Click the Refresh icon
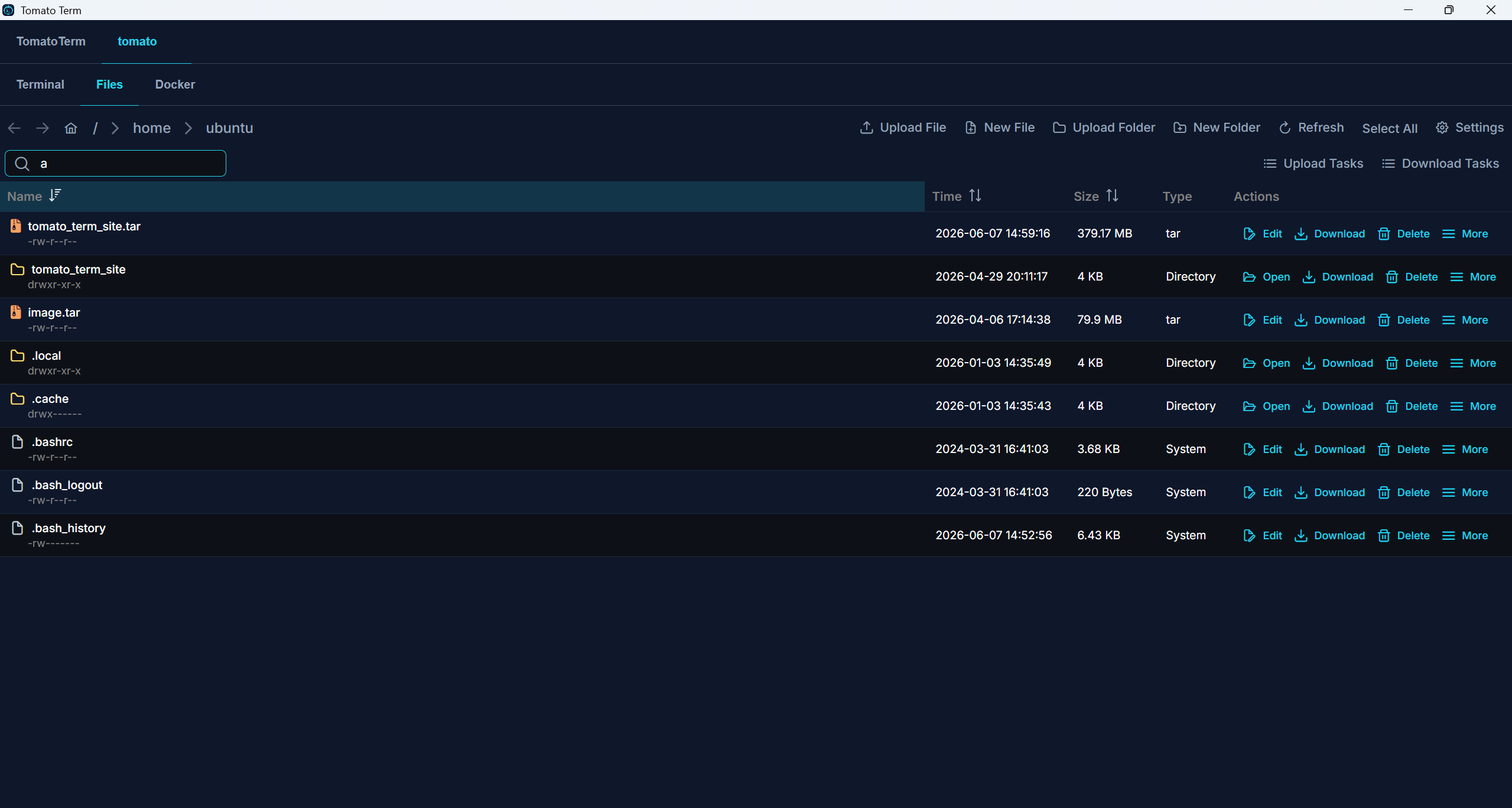The height and width of the screenshot is (808, 1512). [1285, 128]
